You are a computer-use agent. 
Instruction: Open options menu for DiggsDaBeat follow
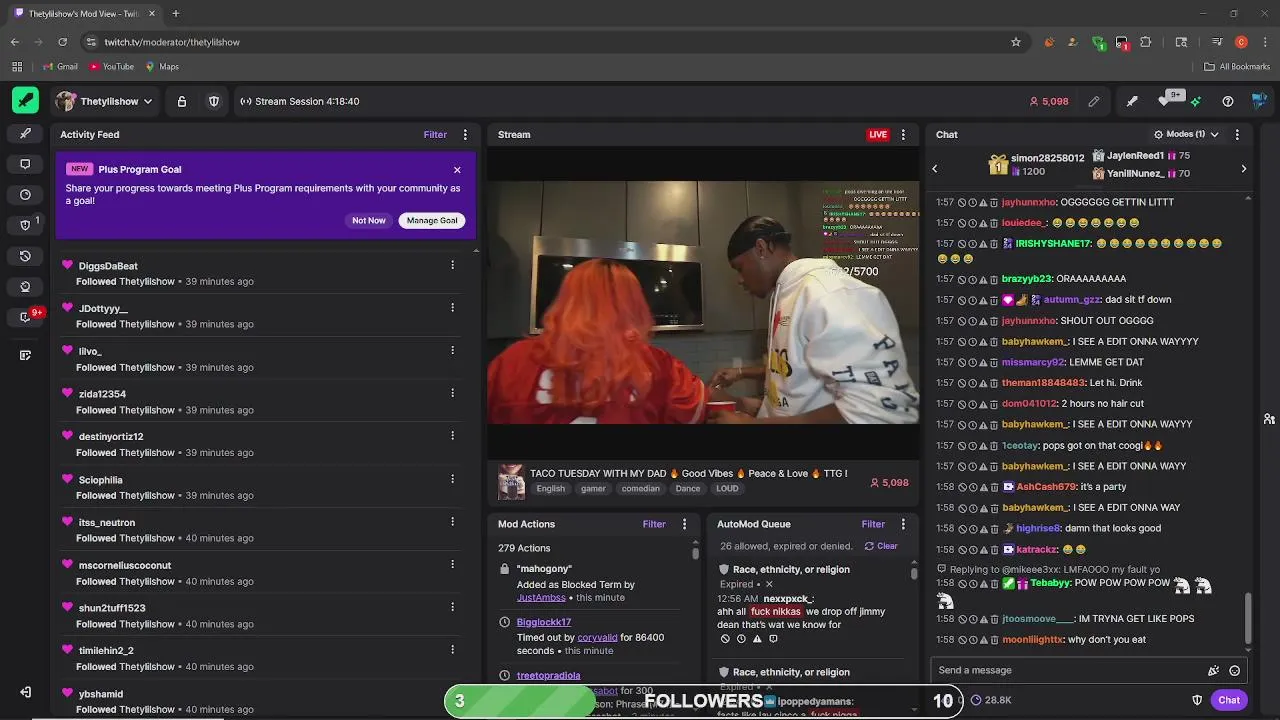pyautogui.click(x=452, y=265)
